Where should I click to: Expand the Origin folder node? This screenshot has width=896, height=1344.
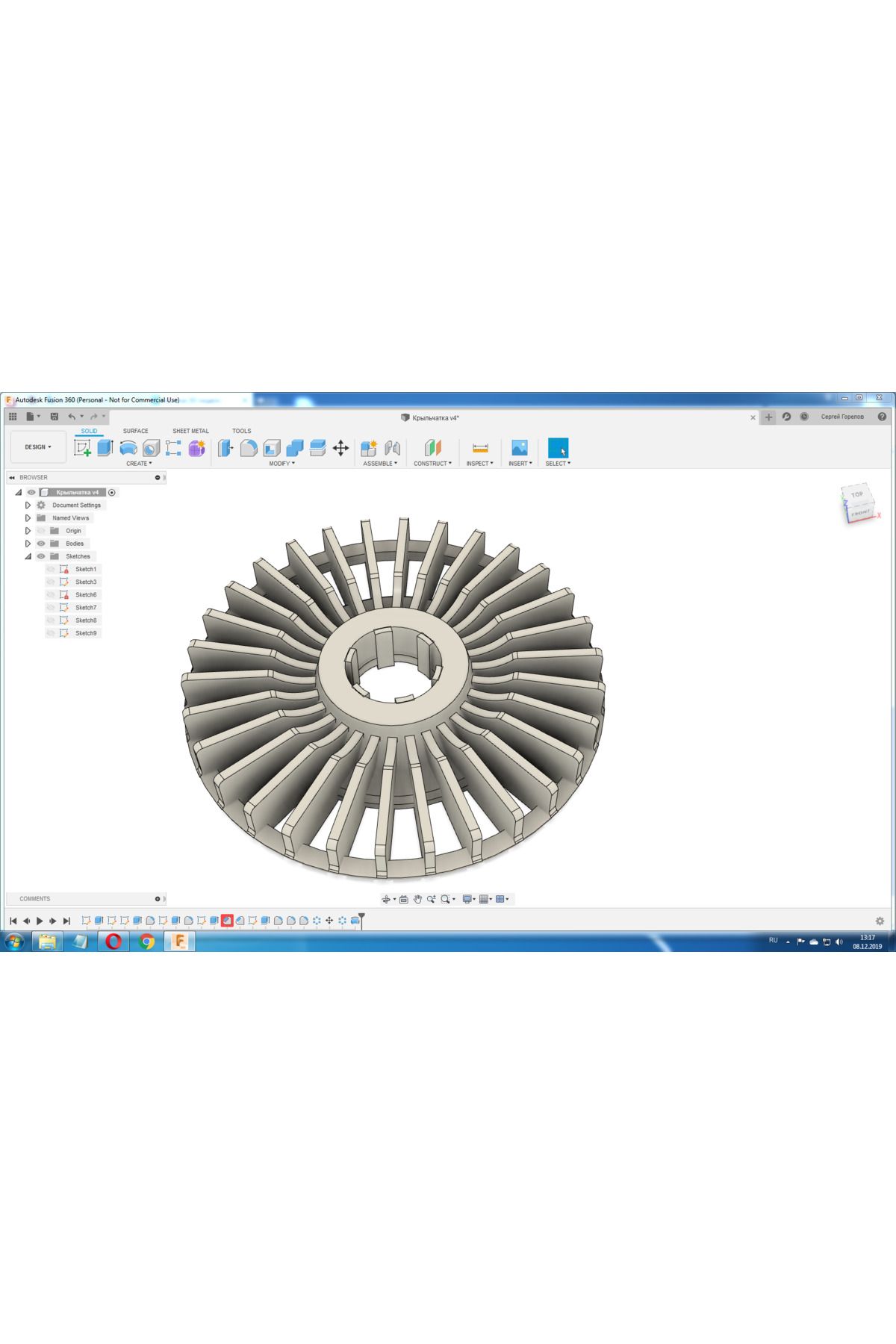click(28, 531)
